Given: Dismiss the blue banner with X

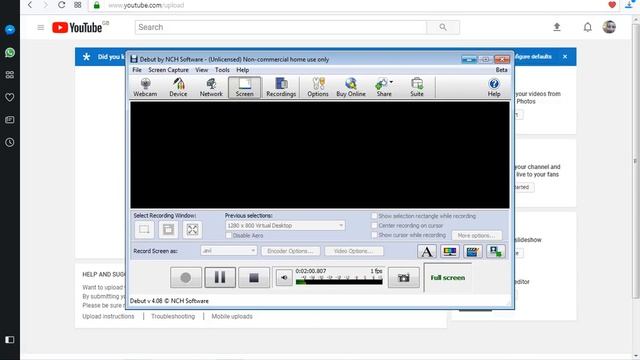Looking at the screenshot, I should pos(565,56).
